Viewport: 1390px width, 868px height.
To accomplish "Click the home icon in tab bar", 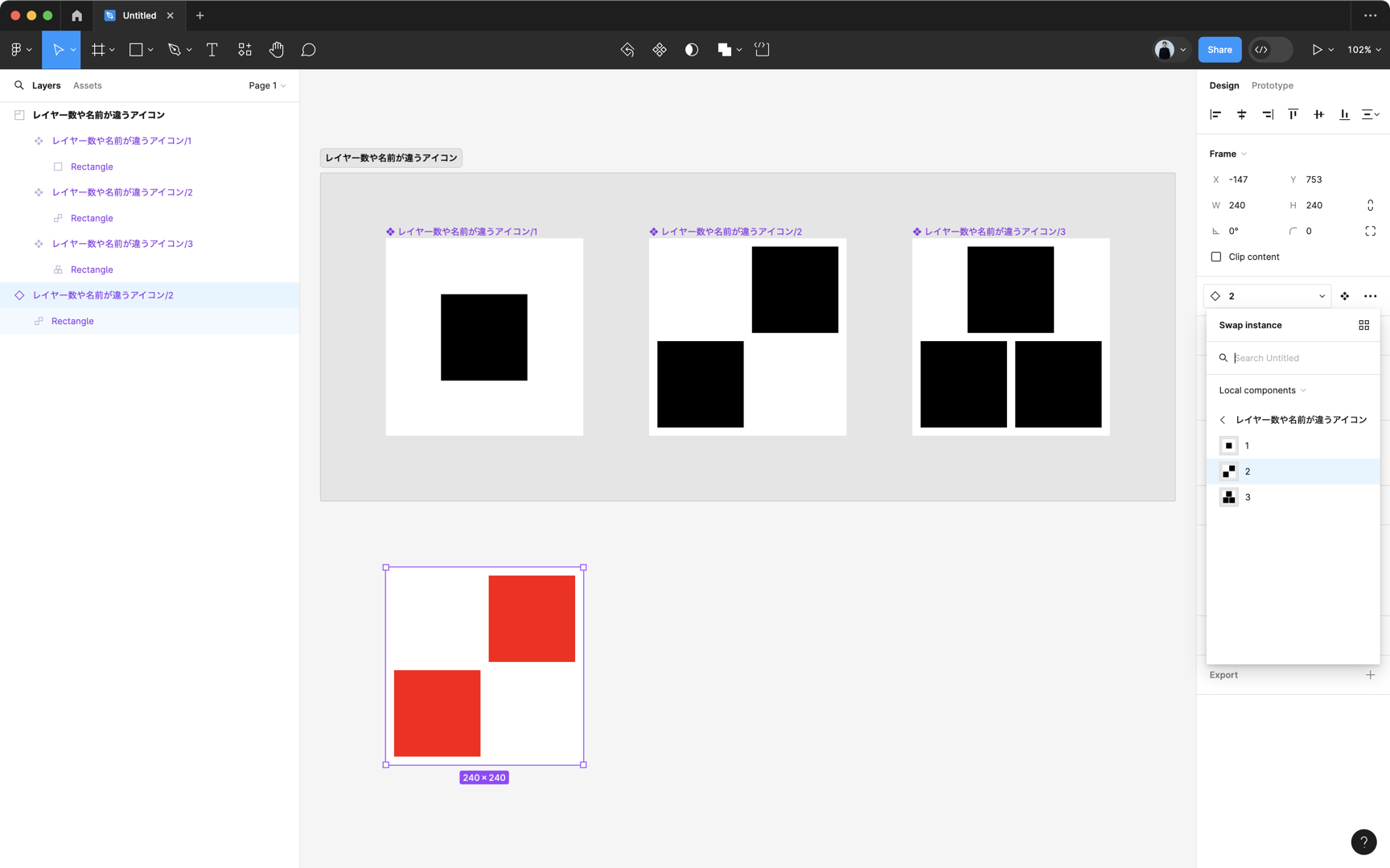I will (x=76, y=15).
